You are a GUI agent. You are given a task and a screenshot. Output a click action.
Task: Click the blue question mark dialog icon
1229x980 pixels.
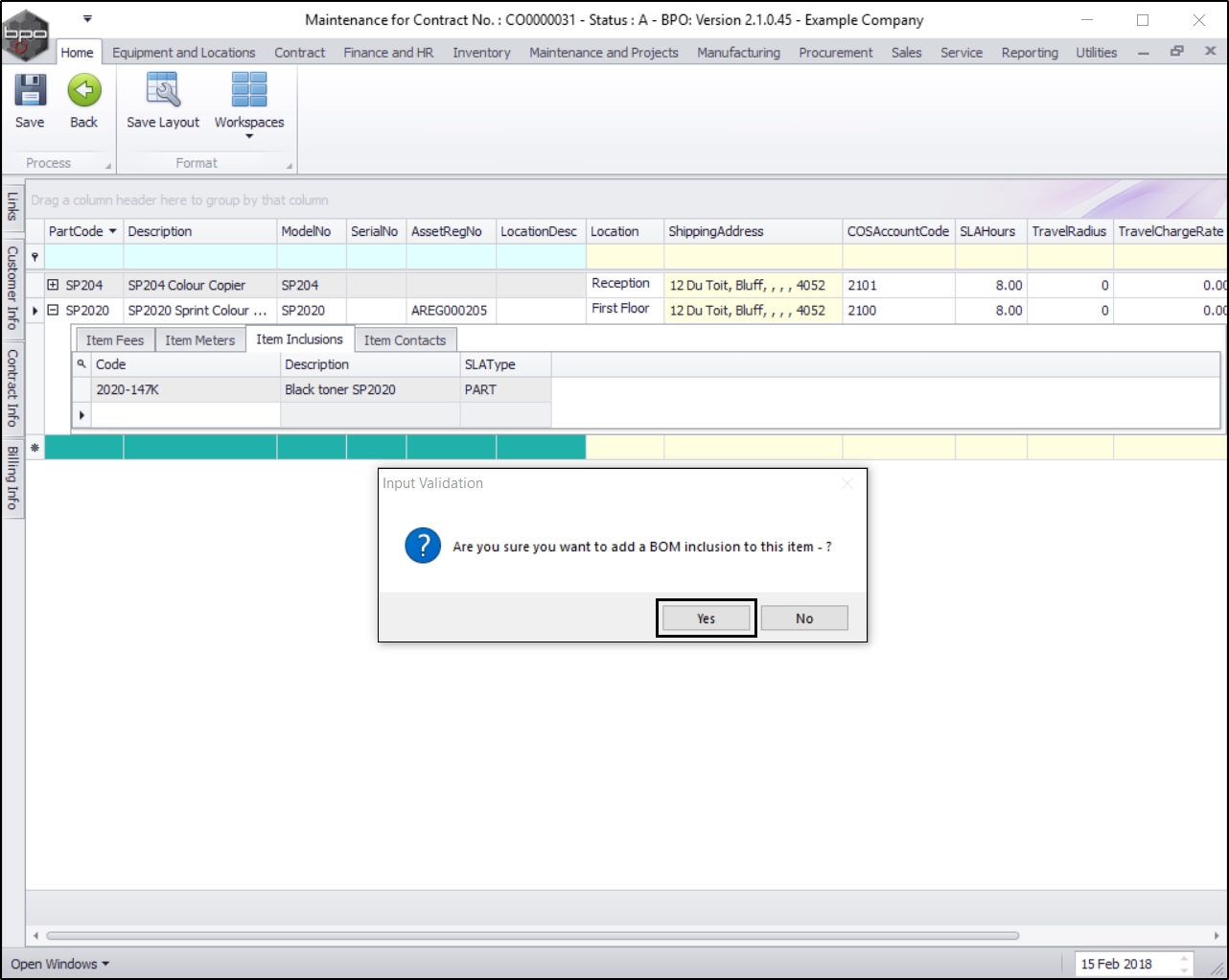click(423, 546)
